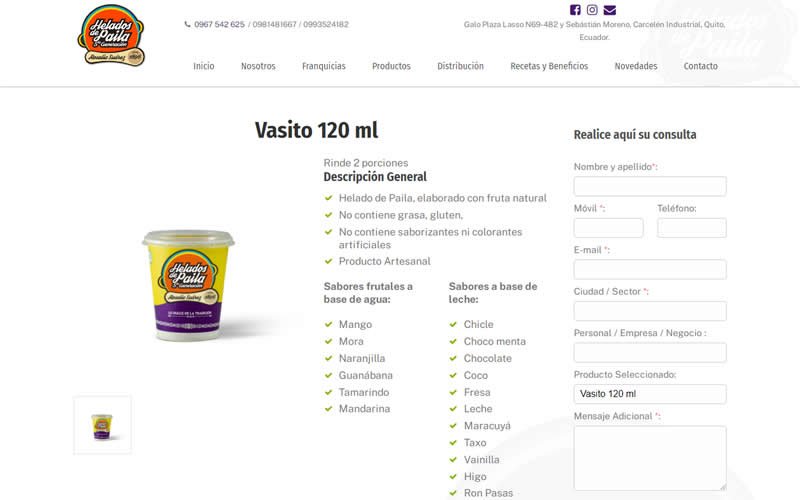Open Recetas y Beneficios menu
The height and width of the screenshot is (500, 800).
click(549, 66)
